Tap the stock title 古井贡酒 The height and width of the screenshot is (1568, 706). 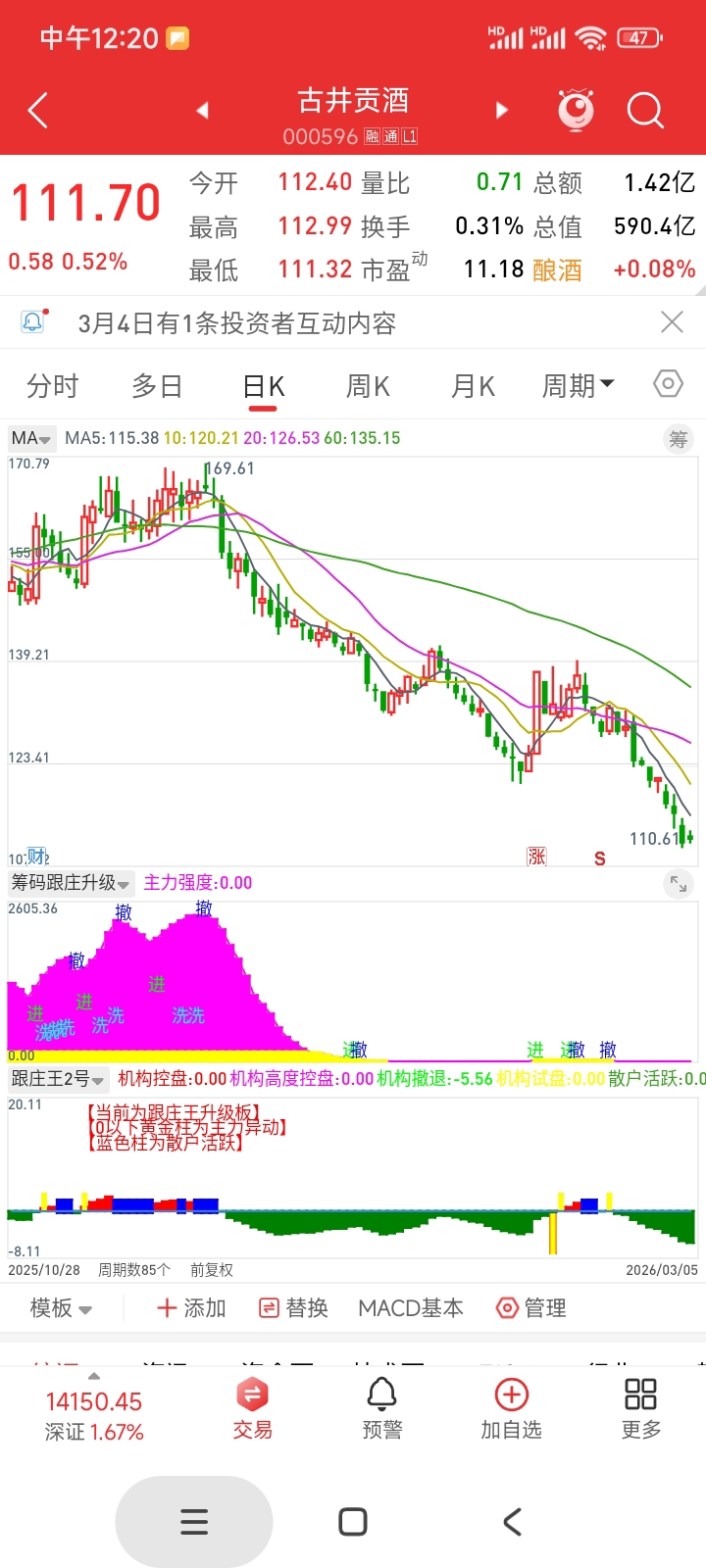[x=353, y=100]
